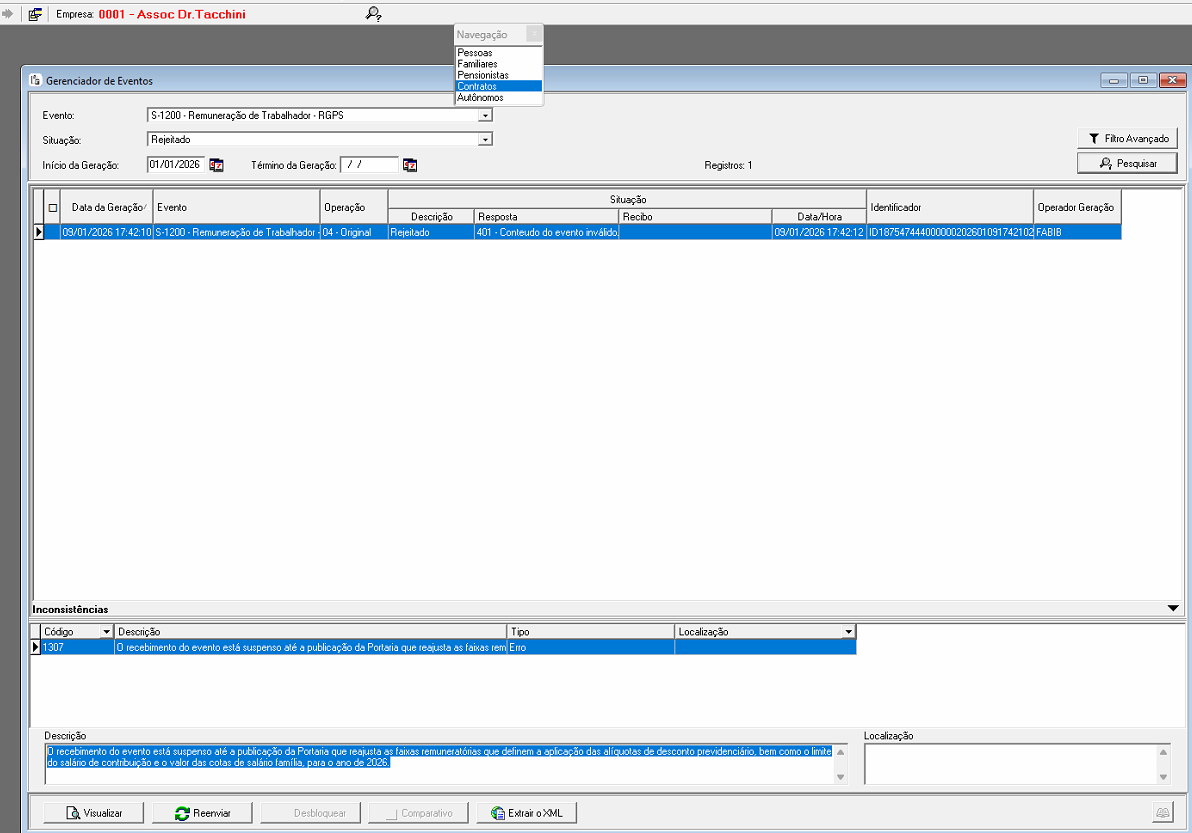The height and width of the screenshot is (833, 1192).
Task: Click the company selector icon beside Empresa
Action: coord(35,14)
